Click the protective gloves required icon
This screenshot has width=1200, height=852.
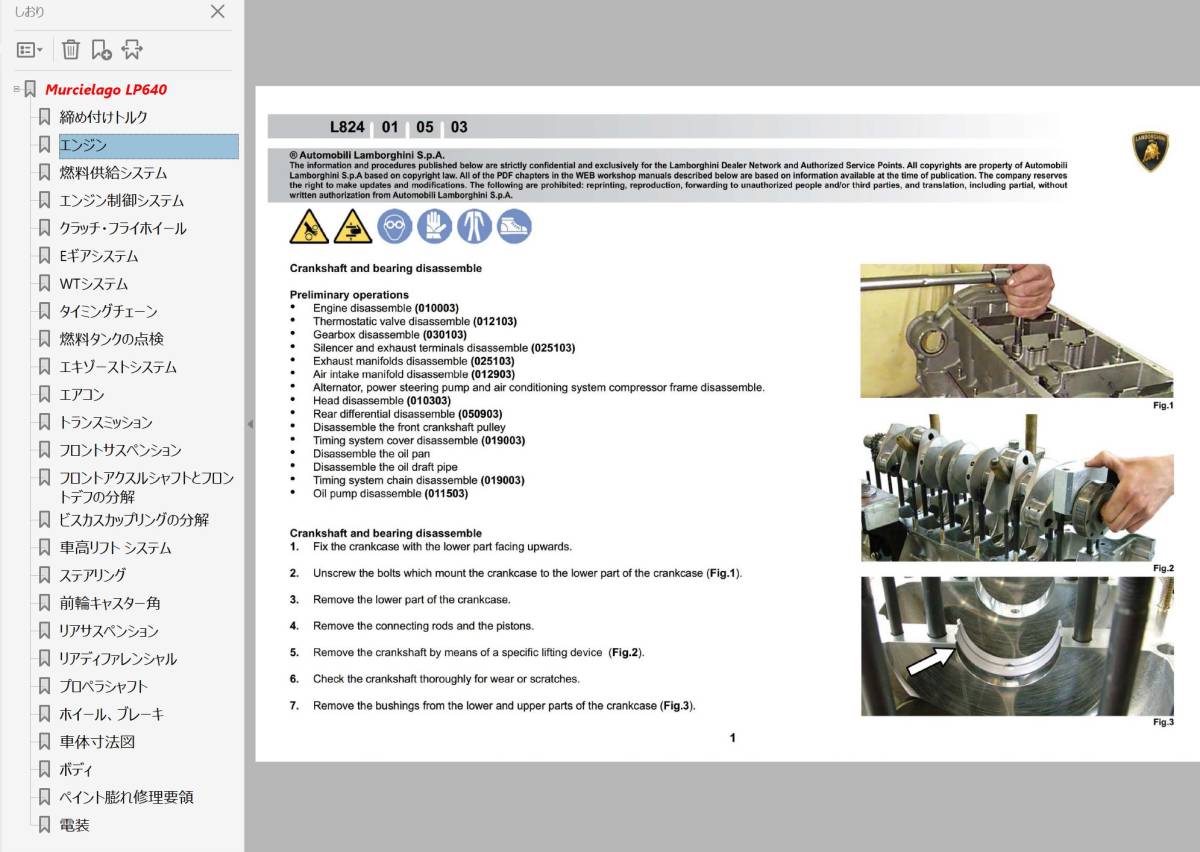pyautogui.click(x=435, y=227)
